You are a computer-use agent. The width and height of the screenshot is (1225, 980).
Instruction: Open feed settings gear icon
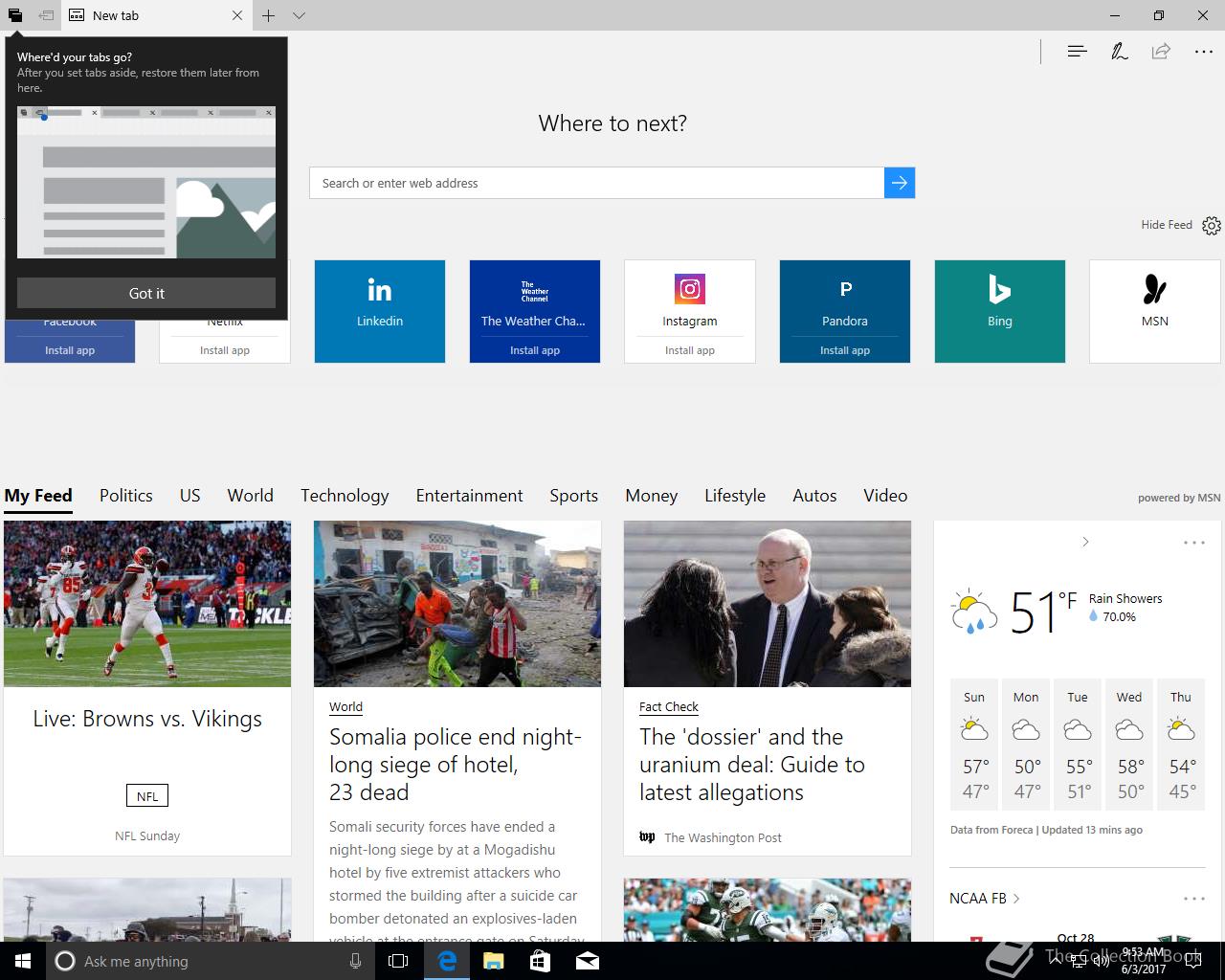(x=1212, y=226)
